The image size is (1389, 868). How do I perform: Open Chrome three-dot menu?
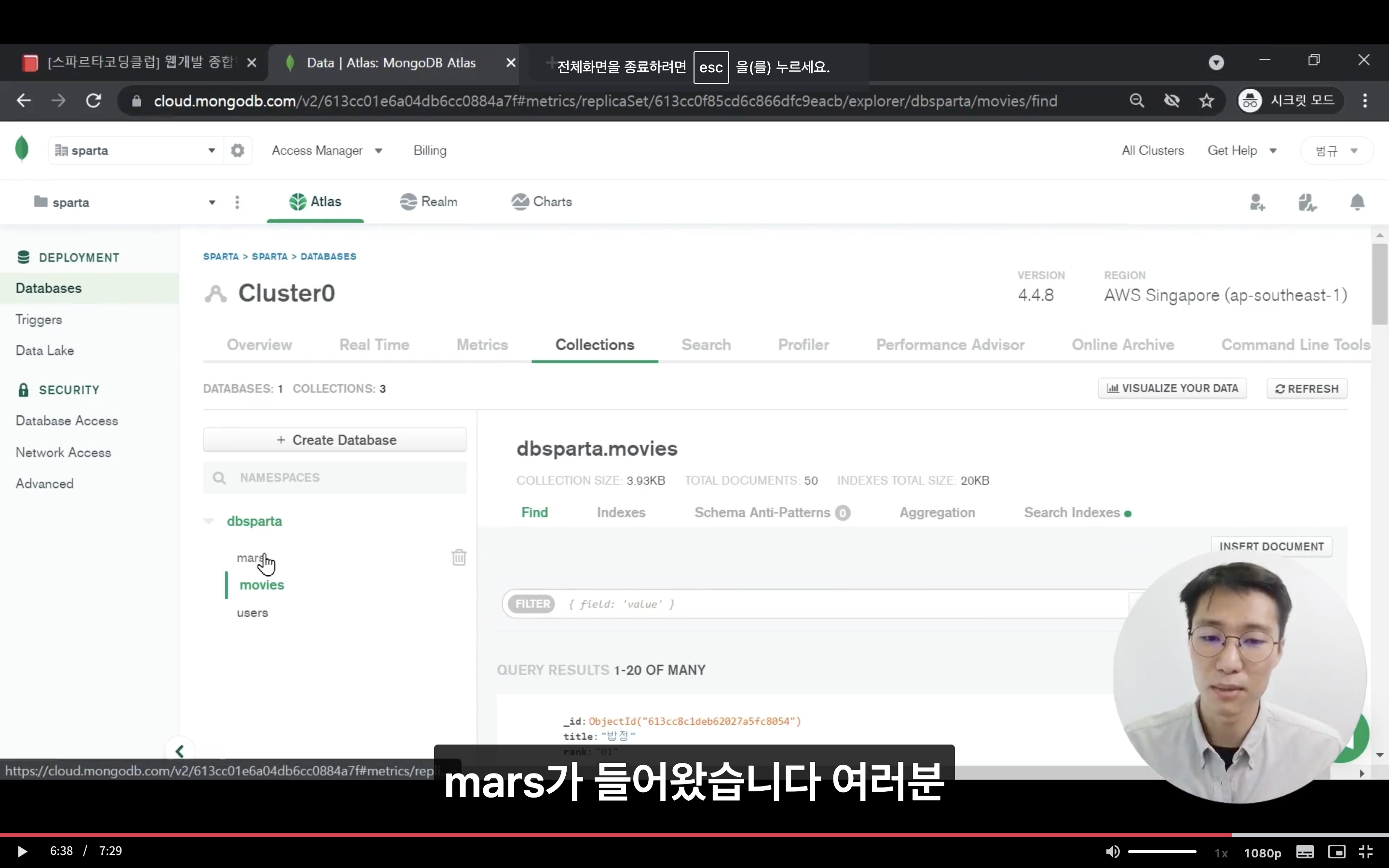(1365, 101)
